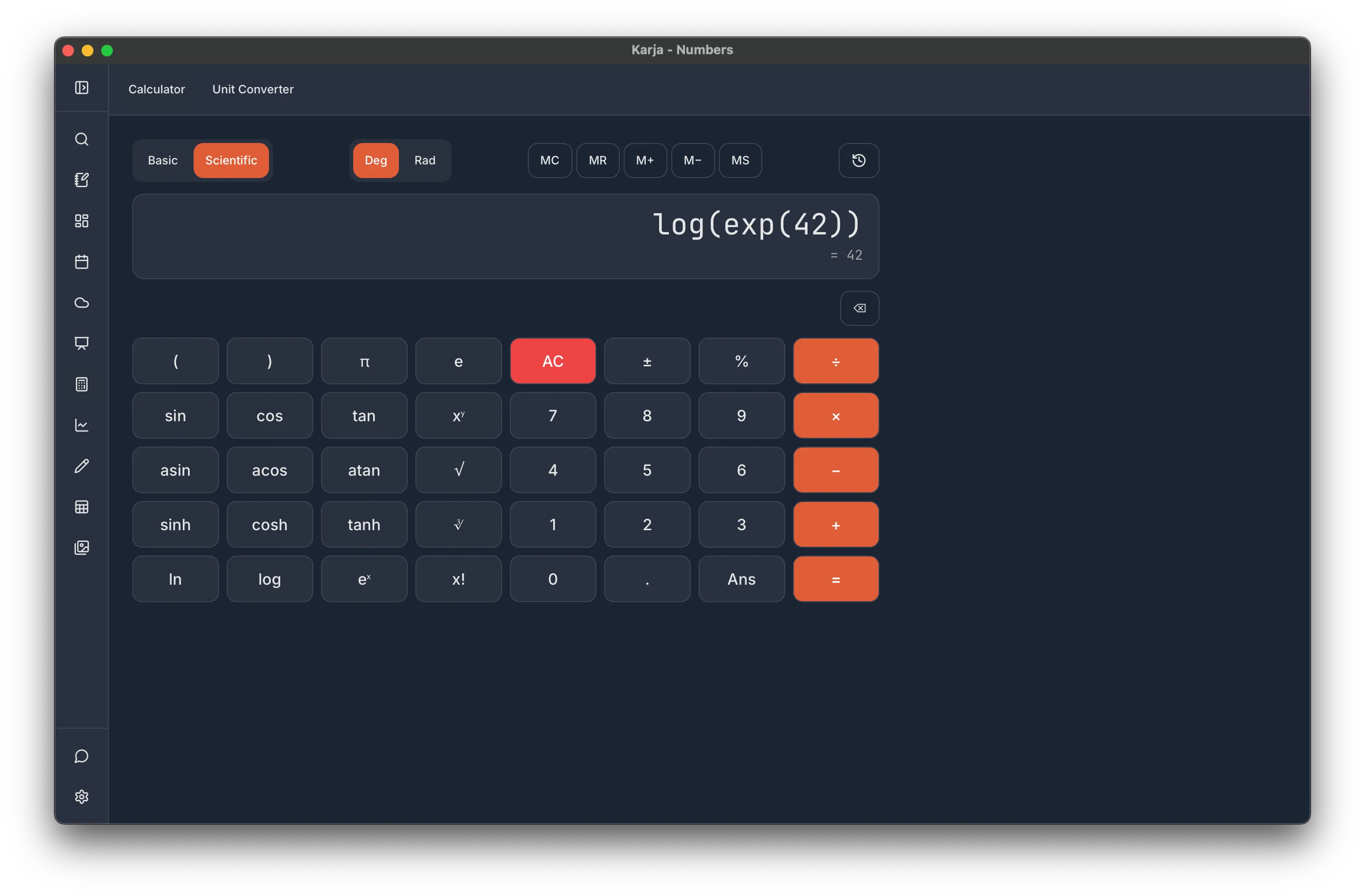
Task: Switch to the Calculator tab
Action: (157, 90)
